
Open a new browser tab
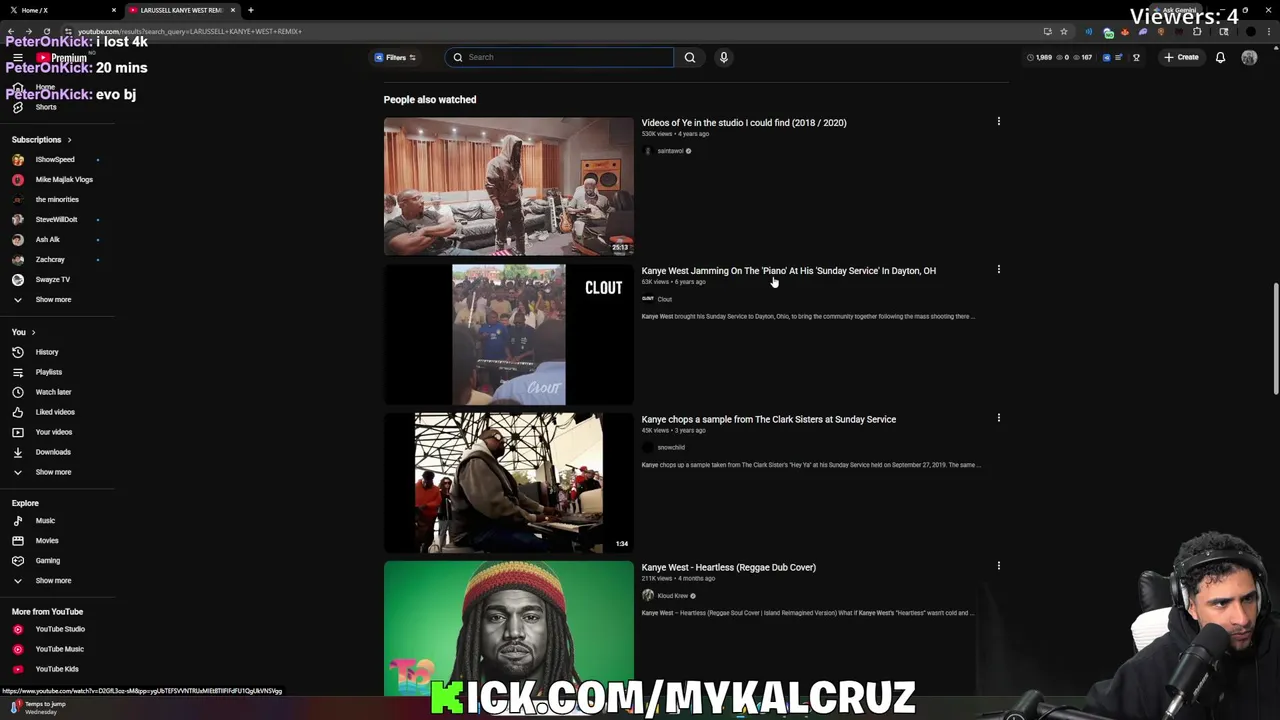pos(251,10)
